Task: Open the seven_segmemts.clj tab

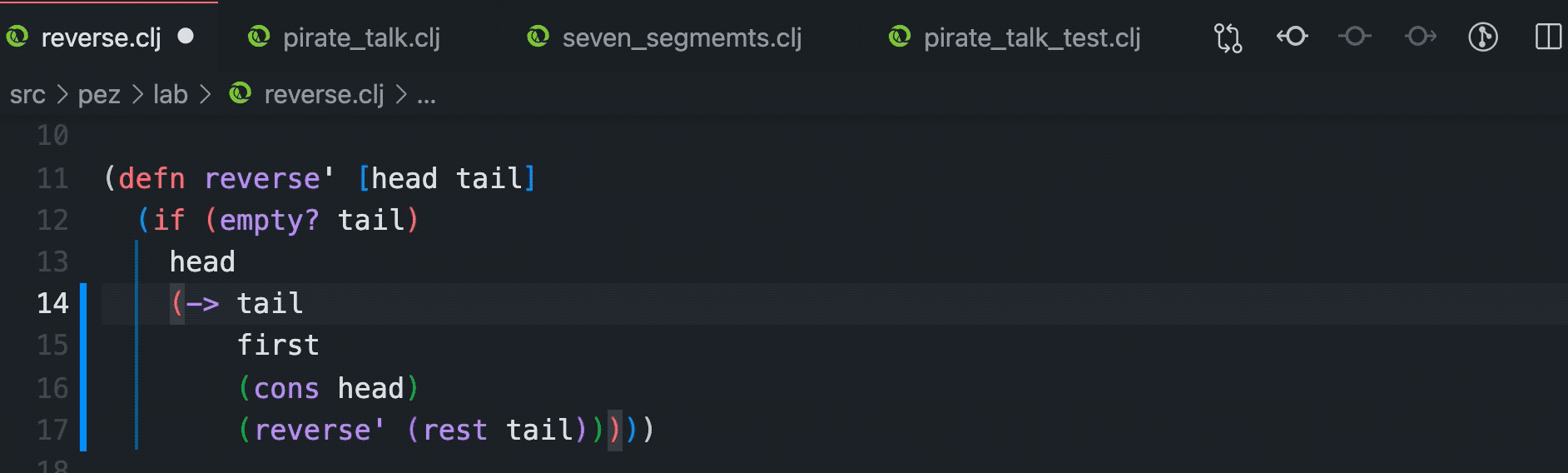Action: tap(682, 37)
